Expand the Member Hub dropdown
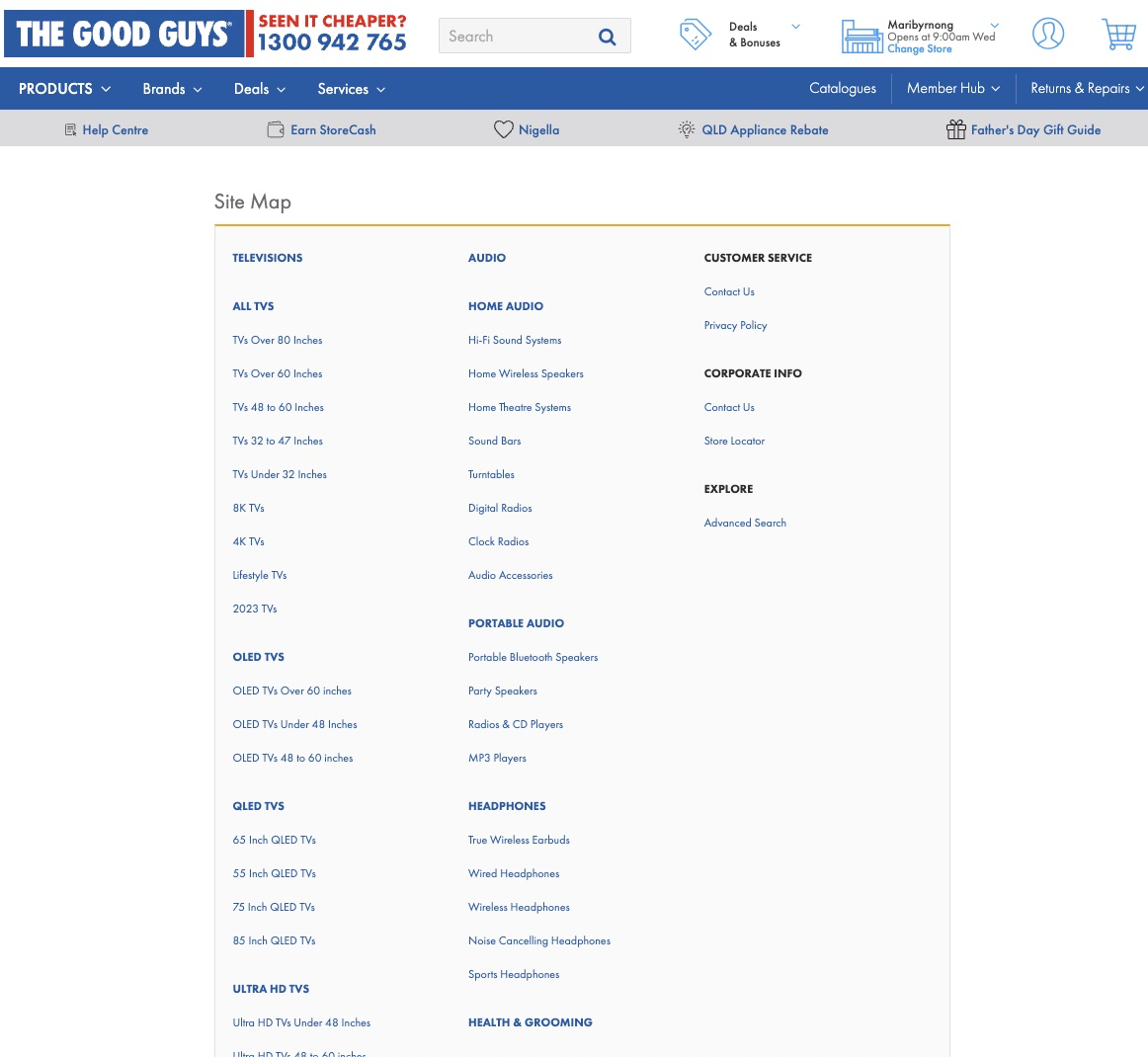Viewport: 1148px width, 1057px height. tap(952, 88)
